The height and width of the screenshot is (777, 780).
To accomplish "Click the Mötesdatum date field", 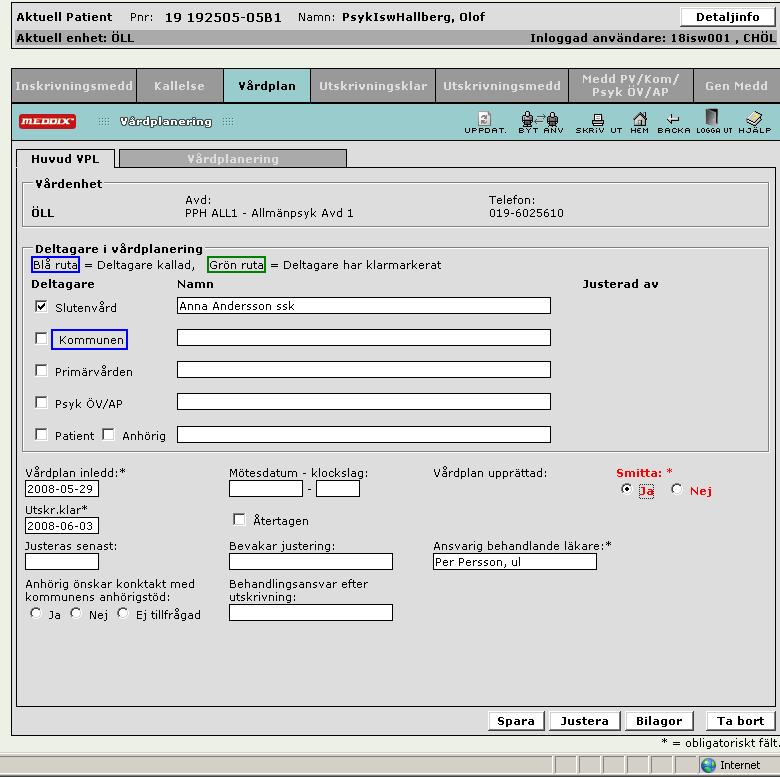I will [x=266, y=488].
